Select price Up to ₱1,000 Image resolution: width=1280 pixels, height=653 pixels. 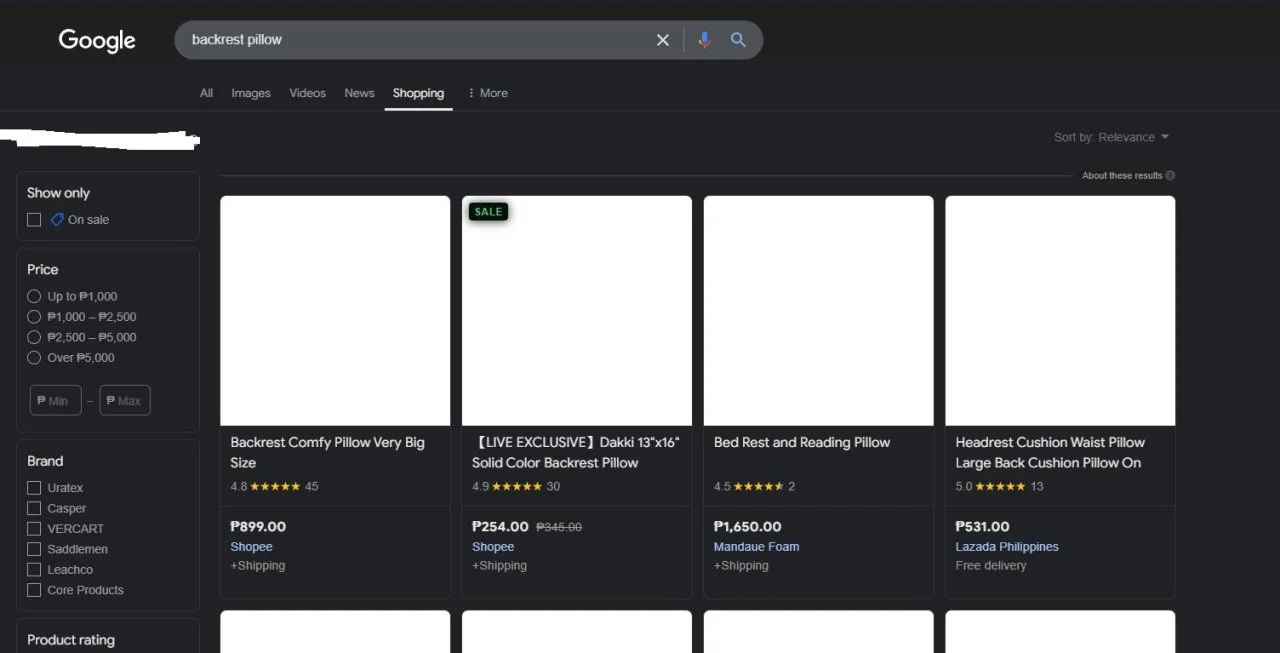[34, 297]
